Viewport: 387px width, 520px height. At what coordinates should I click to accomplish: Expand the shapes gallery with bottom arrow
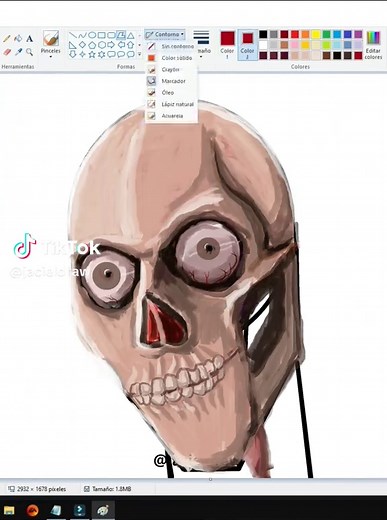(139, 54)
